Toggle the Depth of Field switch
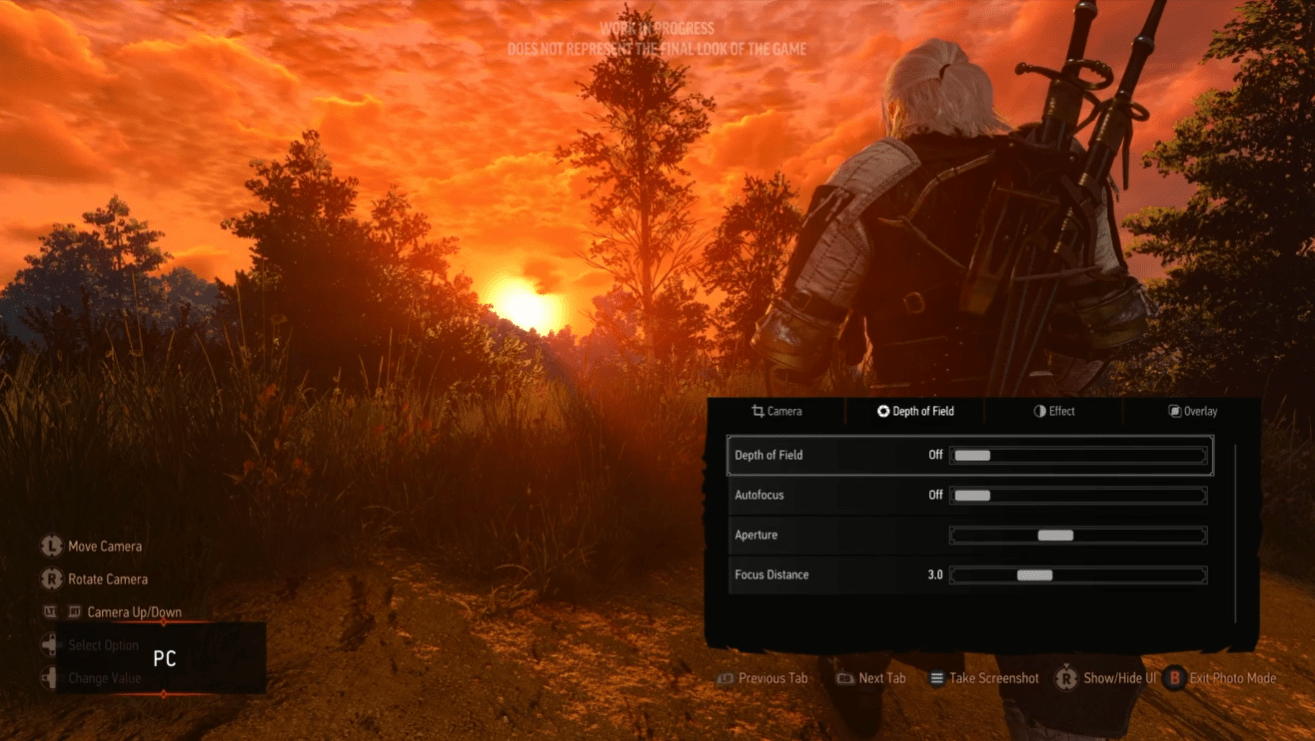1315x741 pixels. point(1078,455)
